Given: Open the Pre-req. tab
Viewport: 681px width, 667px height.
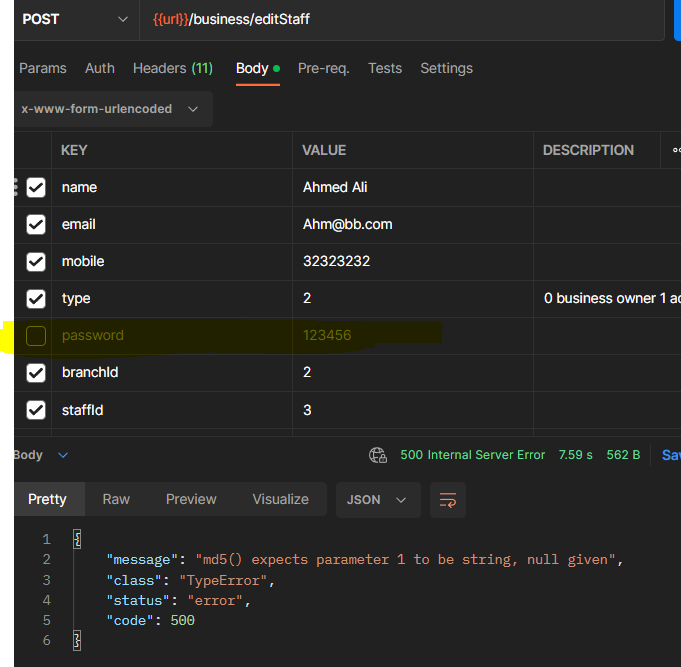Looking at the screenshot, I should click(x=323, y=68).
